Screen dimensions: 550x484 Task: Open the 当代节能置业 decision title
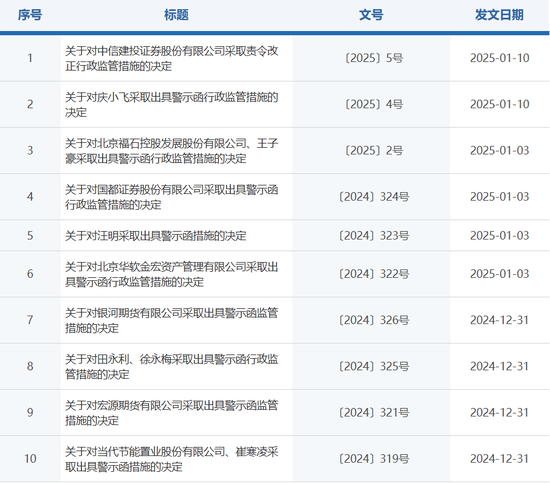172,459
